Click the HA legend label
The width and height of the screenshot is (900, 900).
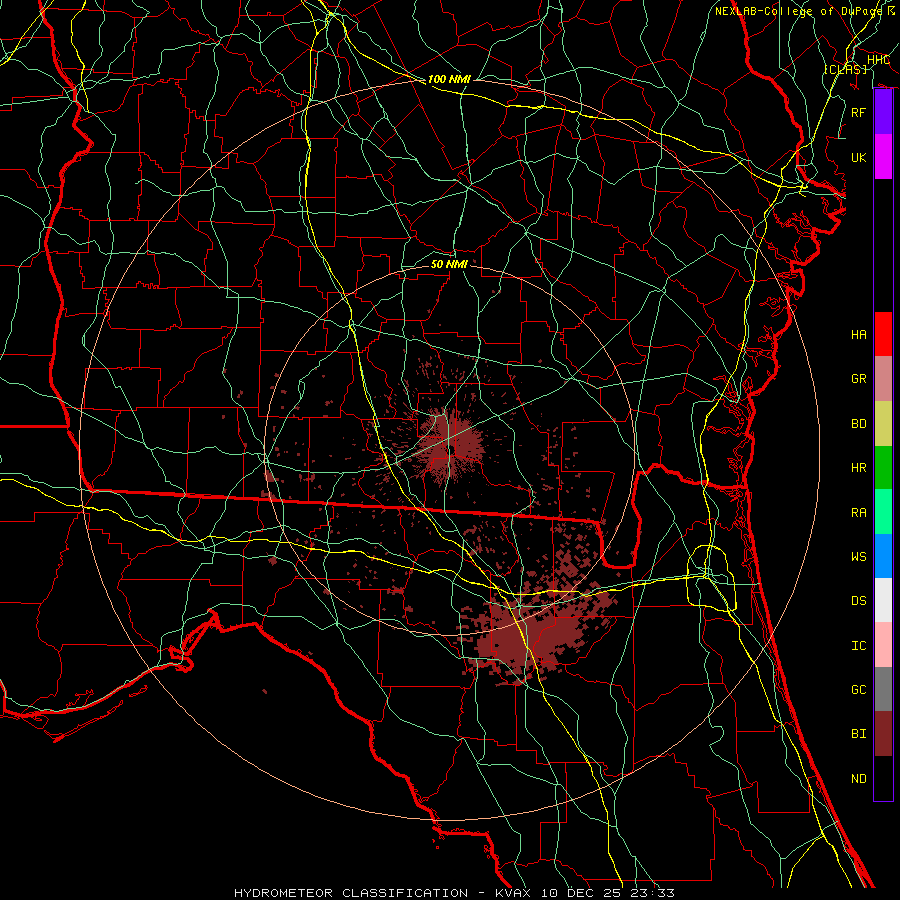click(x=859, y=334)
